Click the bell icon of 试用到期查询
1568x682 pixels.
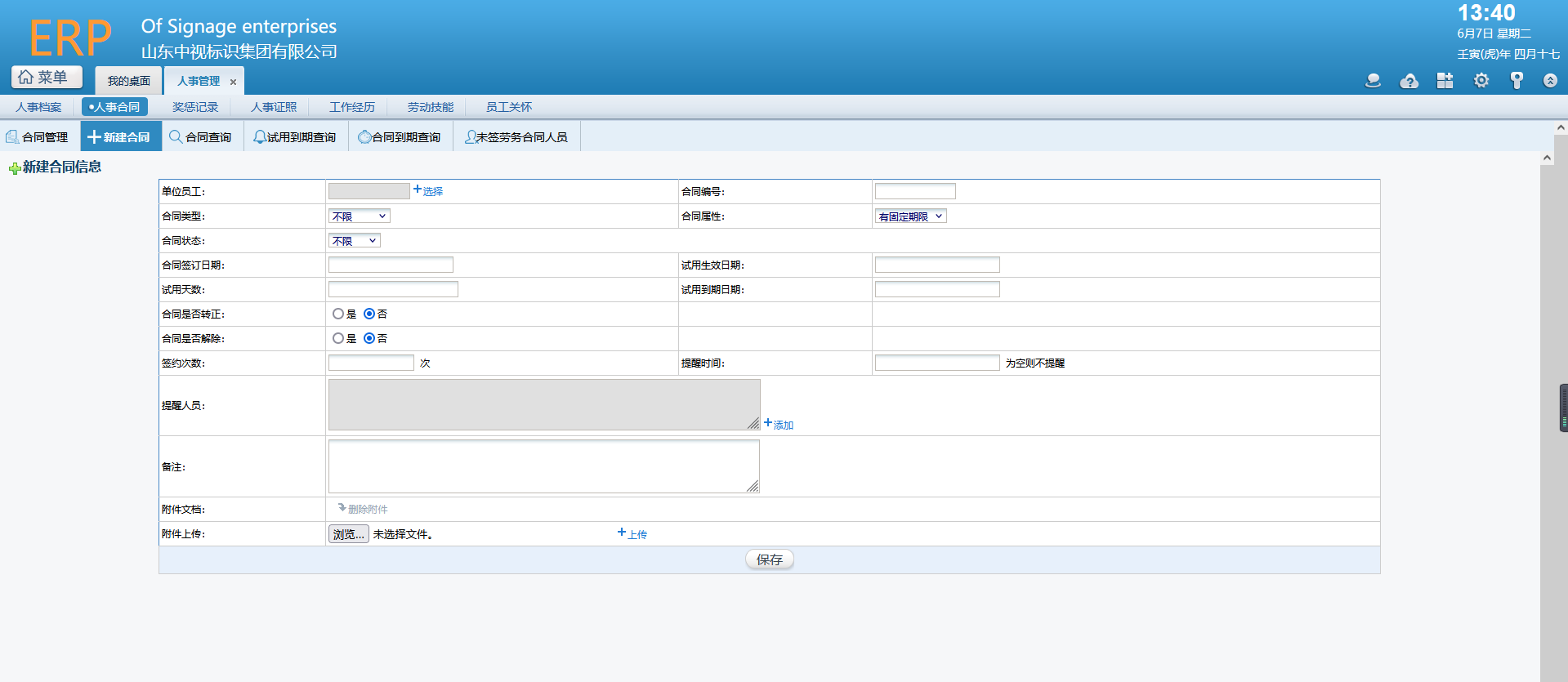259,136
